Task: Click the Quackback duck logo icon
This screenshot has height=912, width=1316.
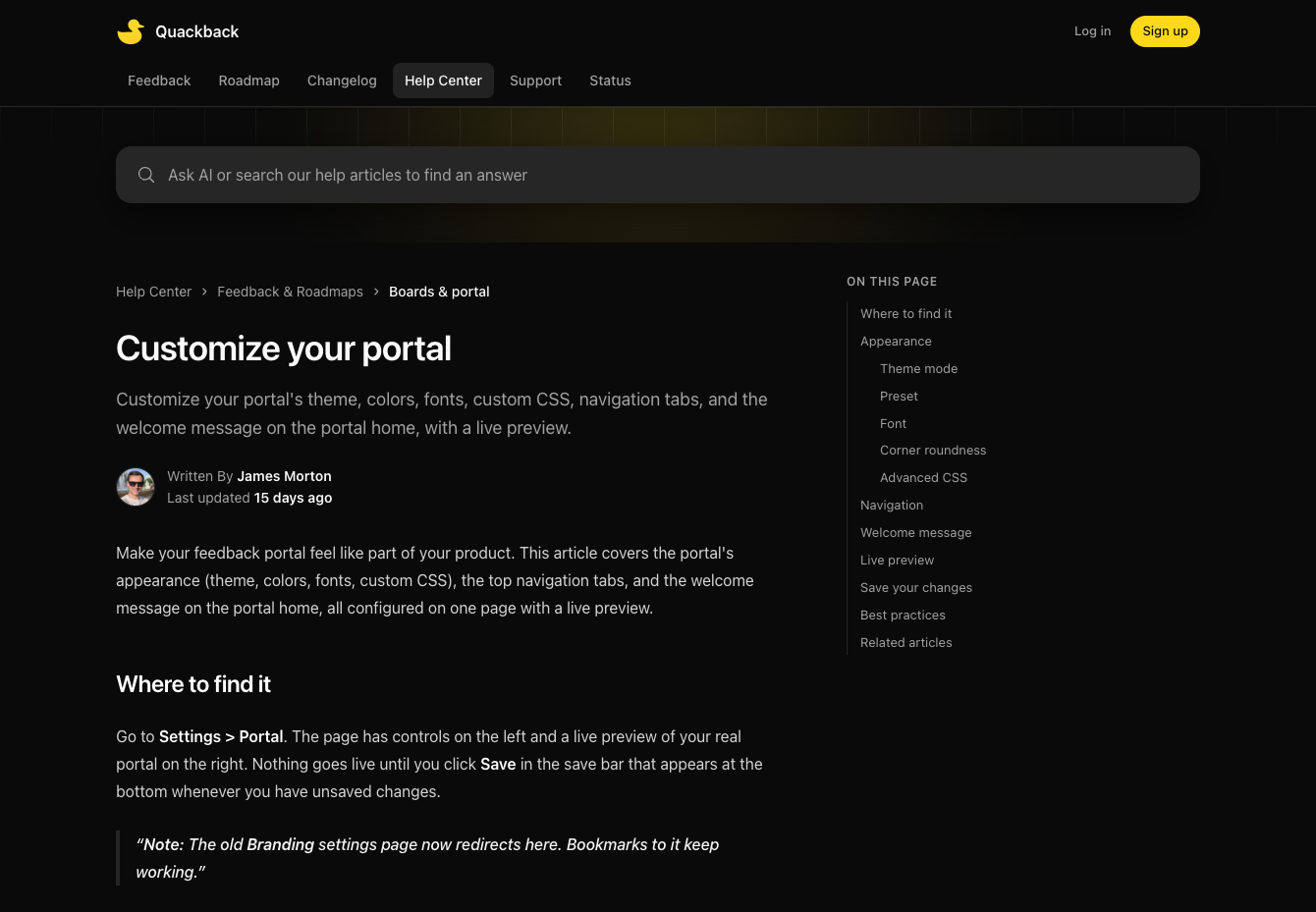Action: [x=131, y=31]
